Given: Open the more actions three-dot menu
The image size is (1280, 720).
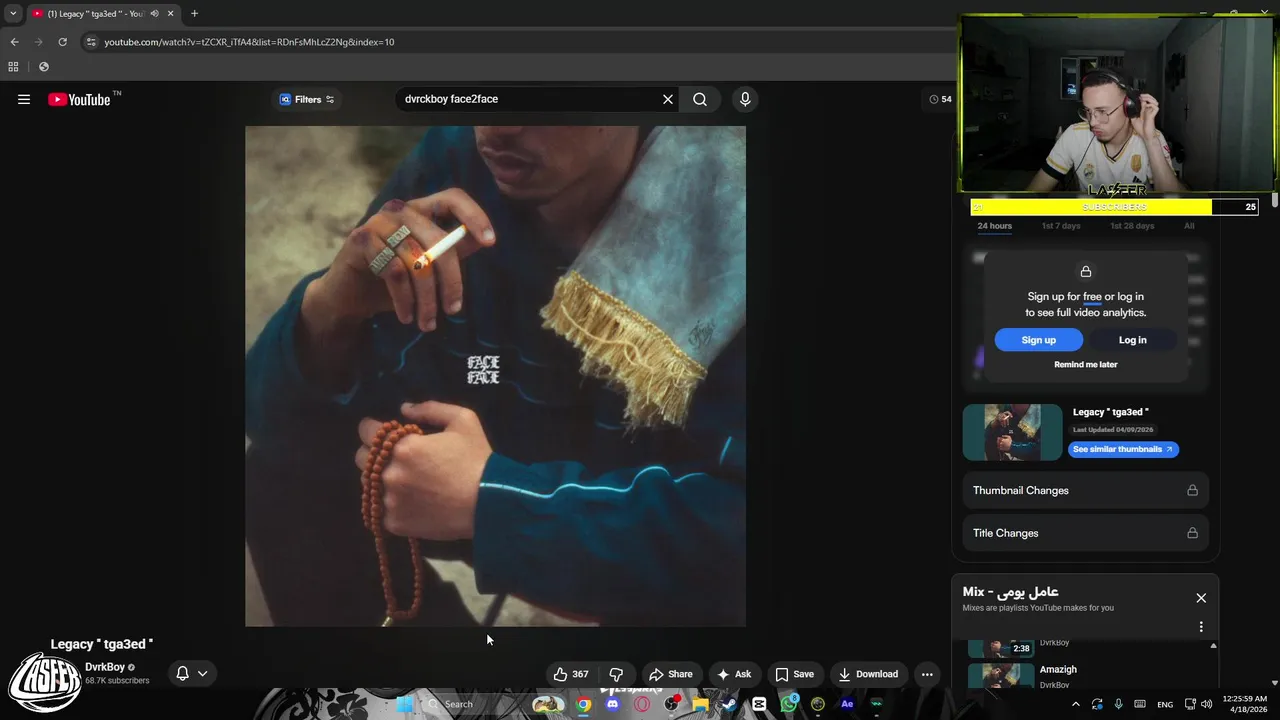Looking at the screenshot, I should 927,674.
